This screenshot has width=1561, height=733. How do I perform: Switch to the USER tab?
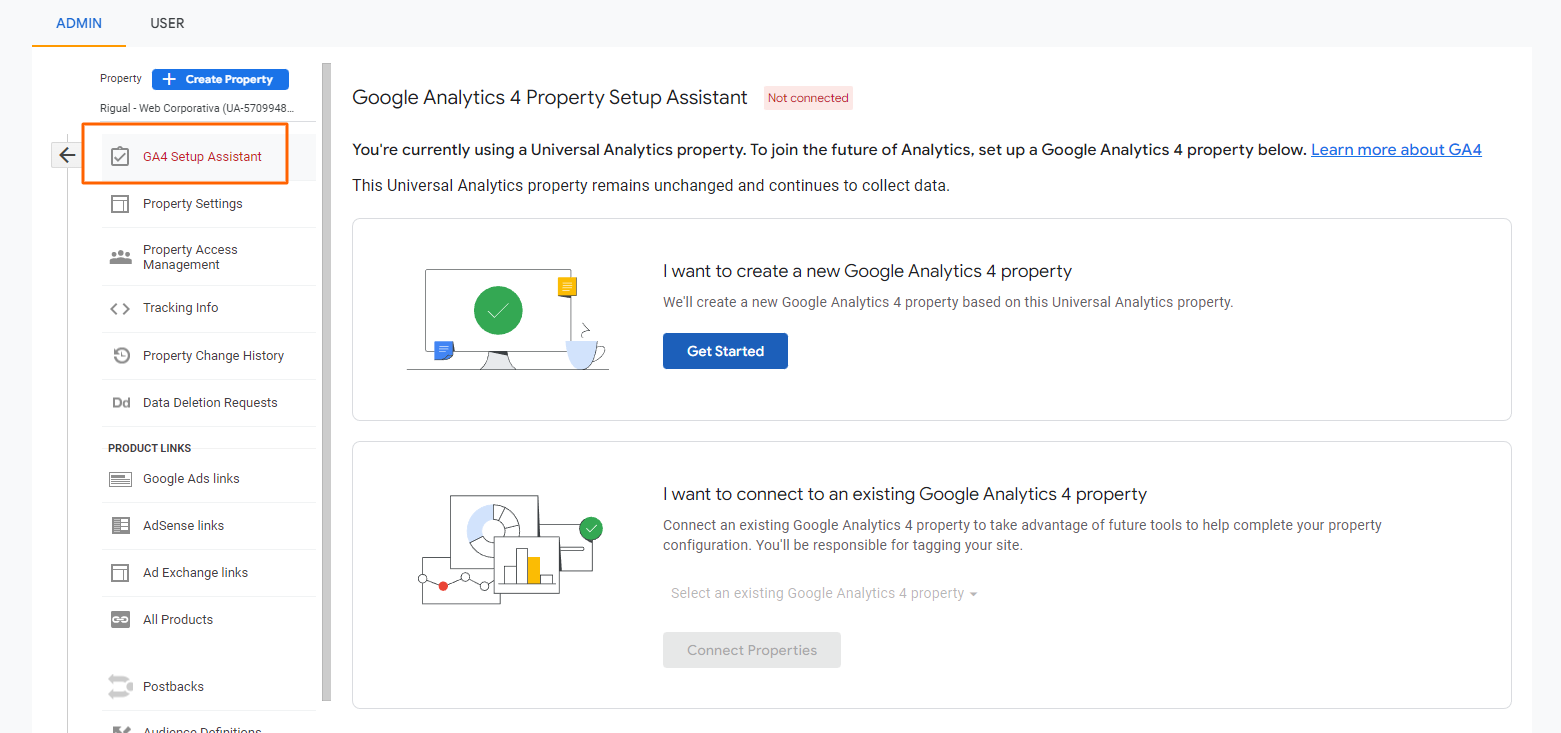(x=166, y=23)
